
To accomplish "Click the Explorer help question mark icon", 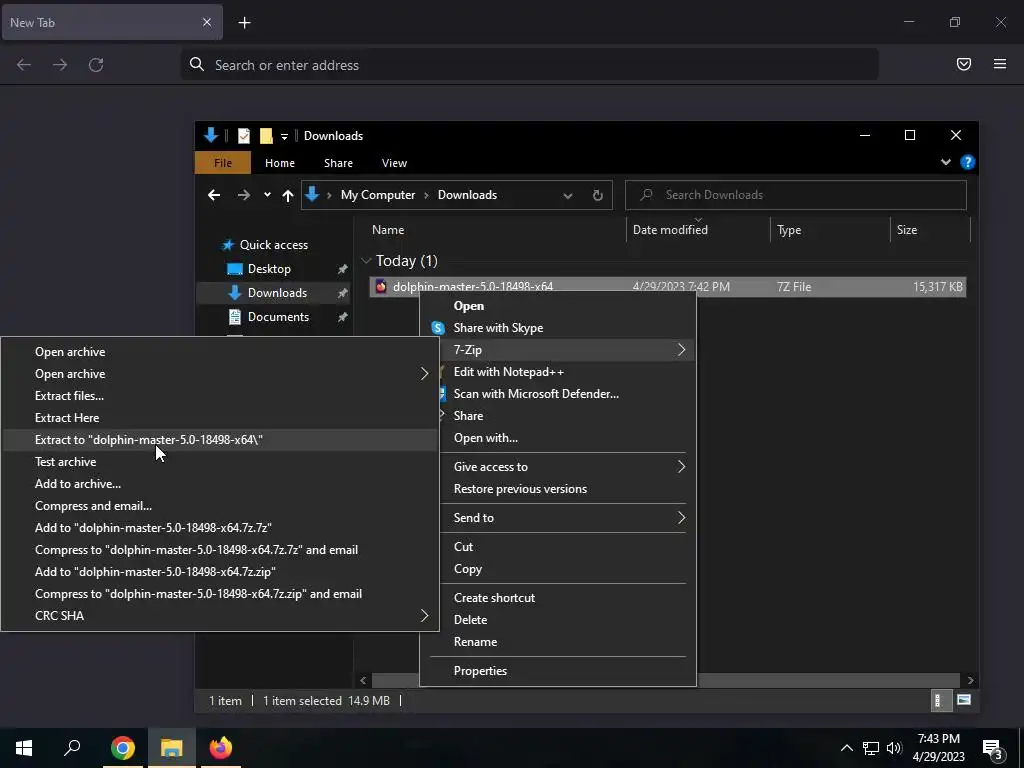I will [x=968, y=162].
